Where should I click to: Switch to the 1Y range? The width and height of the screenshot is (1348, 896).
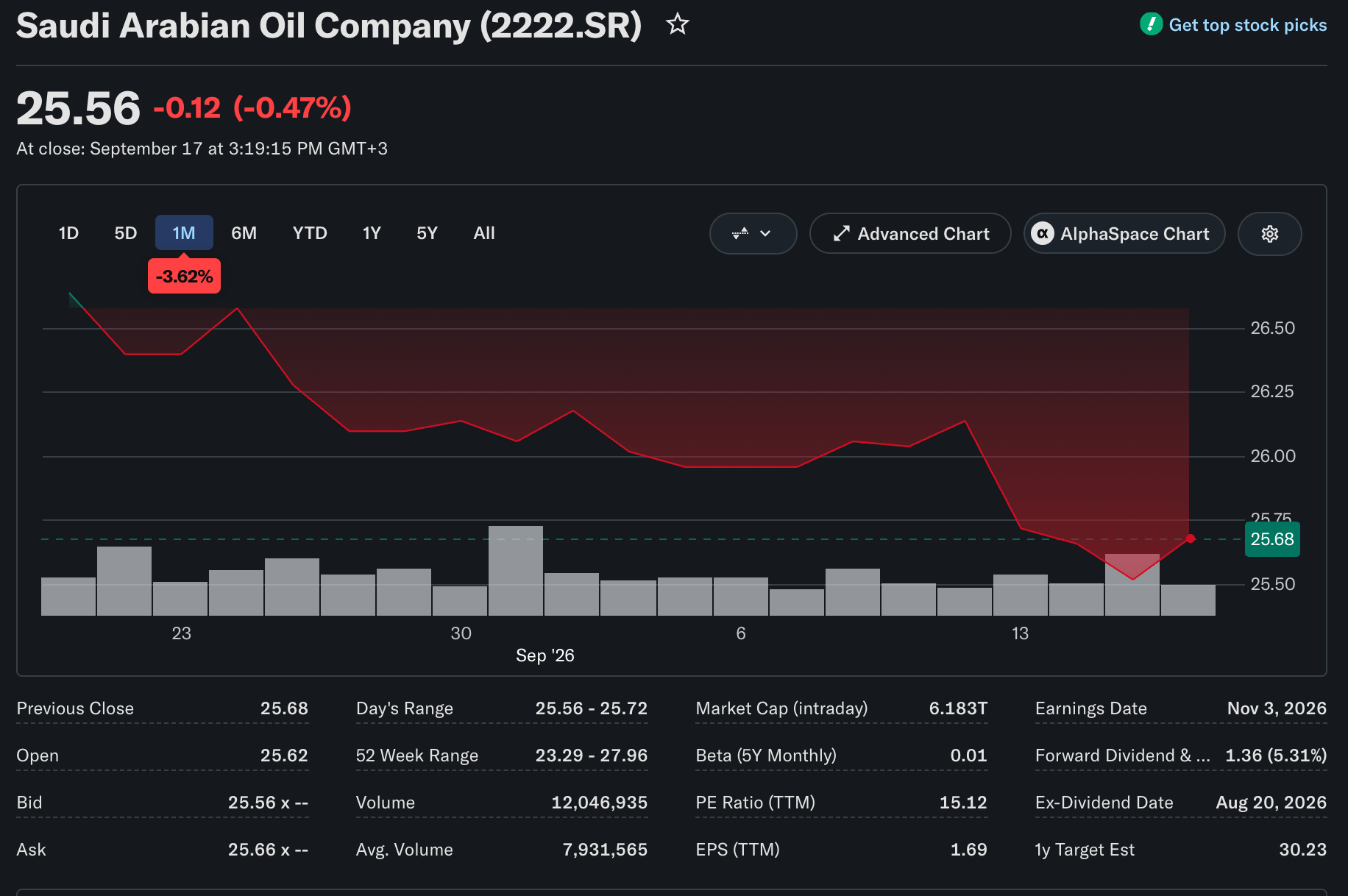[372, 233]
